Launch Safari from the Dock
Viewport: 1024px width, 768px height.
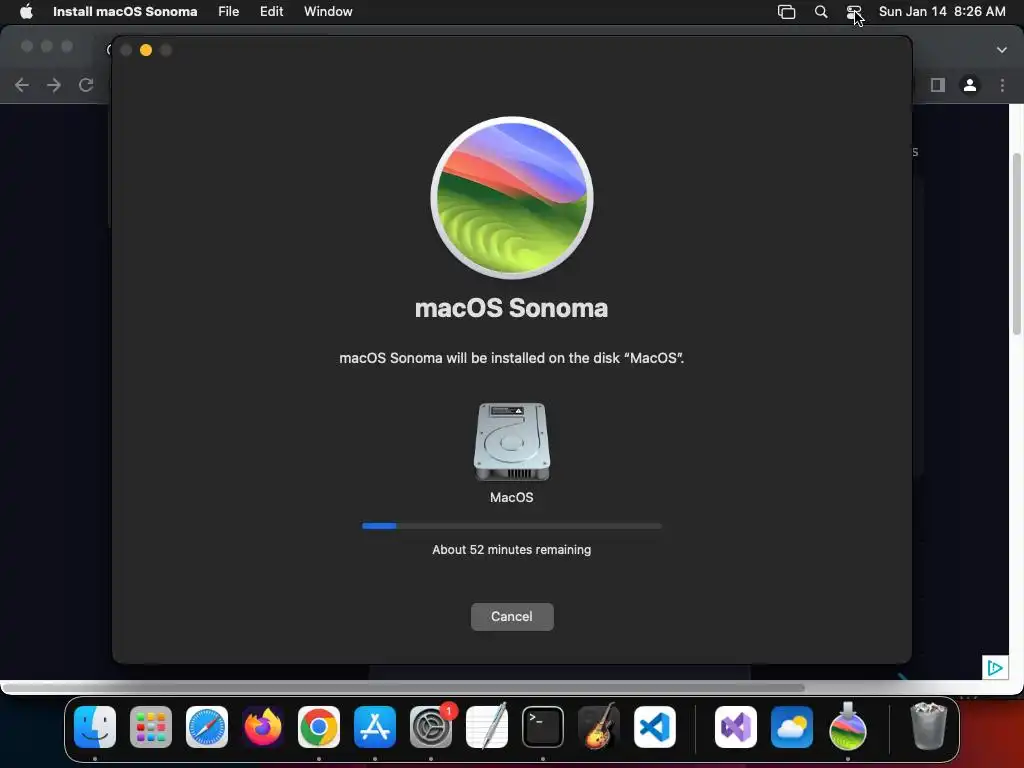[207, 727]
